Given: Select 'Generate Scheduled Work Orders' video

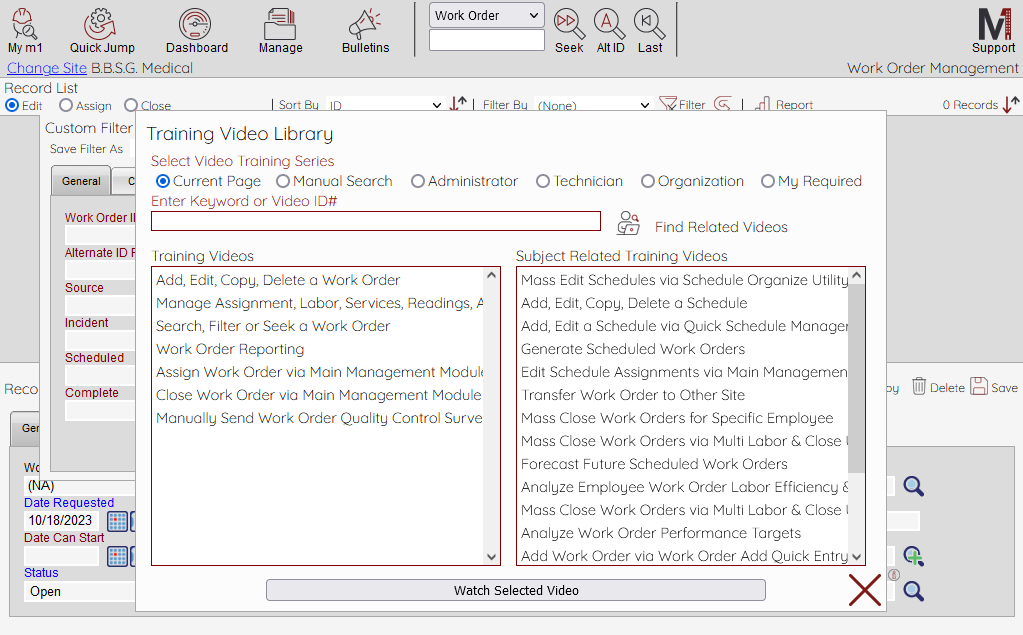Looking at the screenshot, I should (633, 349).
